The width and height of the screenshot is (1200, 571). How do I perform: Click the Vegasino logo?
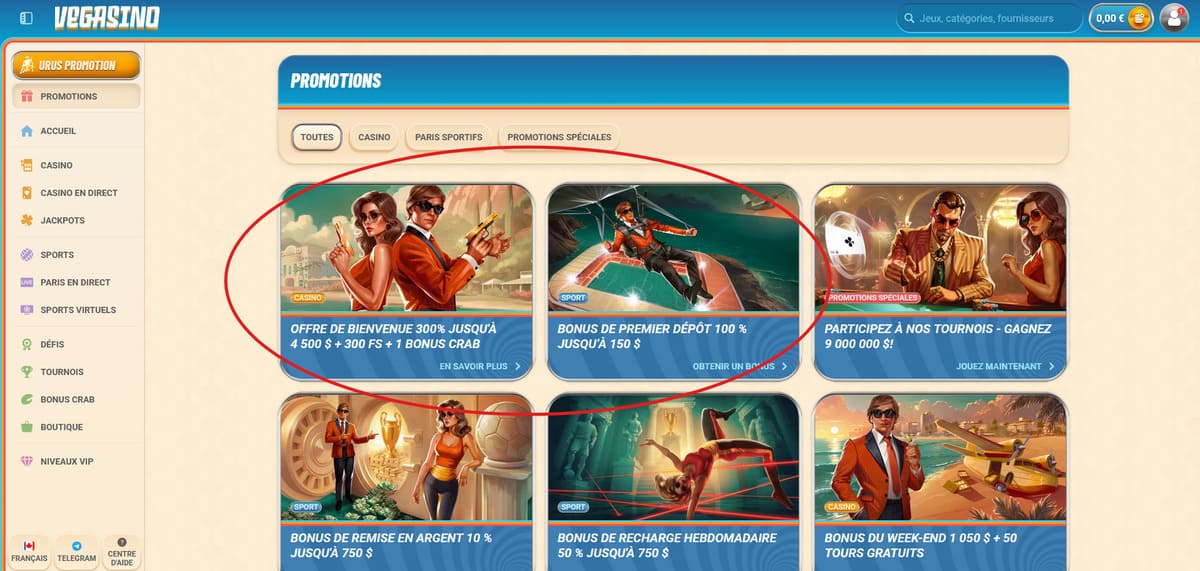[x=107, y=18]
